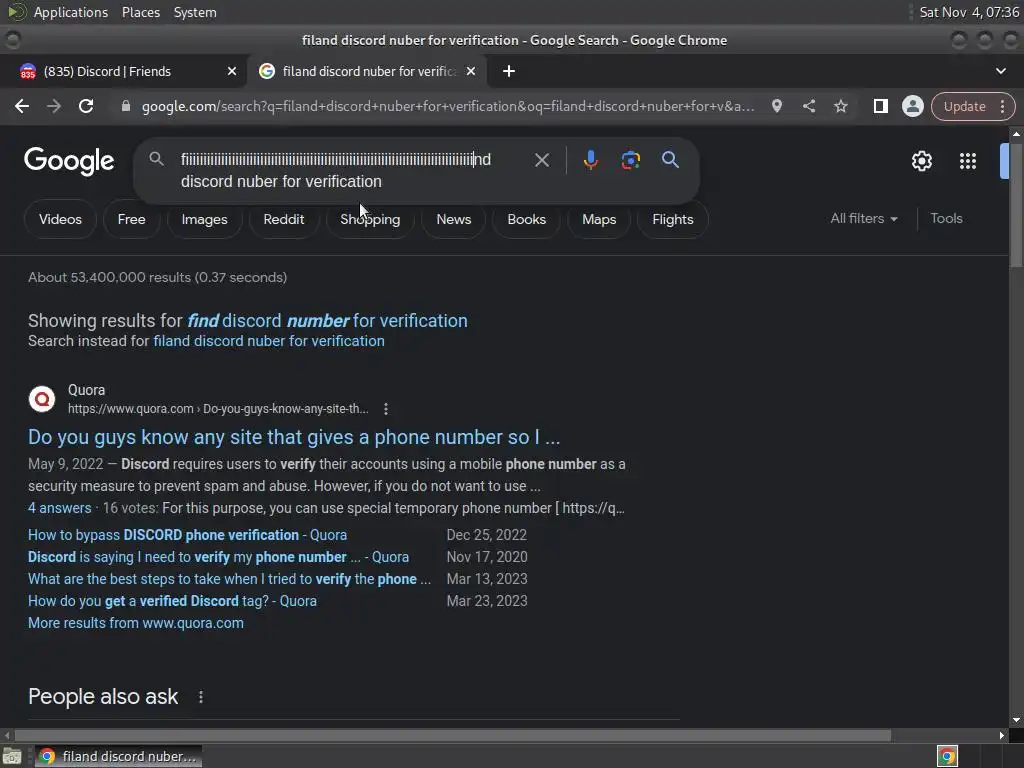Click the show desktop icon in bottom panel

pos(12,756)
